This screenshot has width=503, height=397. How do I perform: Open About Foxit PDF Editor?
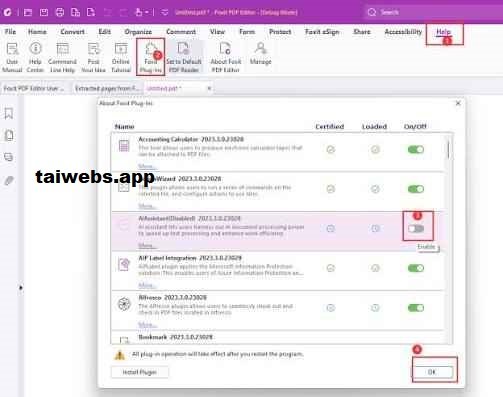pyautogui.click(x=226, y=57)
